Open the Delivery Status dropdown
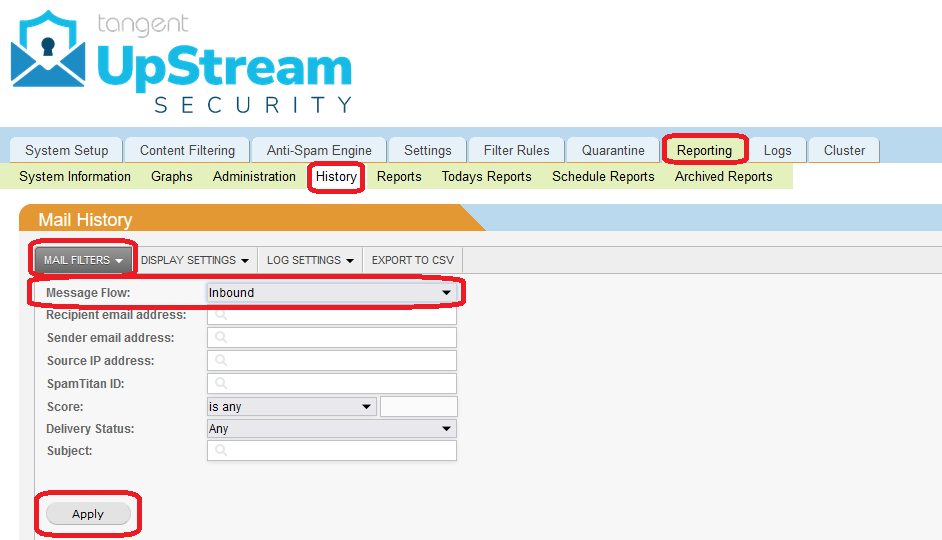This screenshot has width=942, height=540. click(331, 429)
